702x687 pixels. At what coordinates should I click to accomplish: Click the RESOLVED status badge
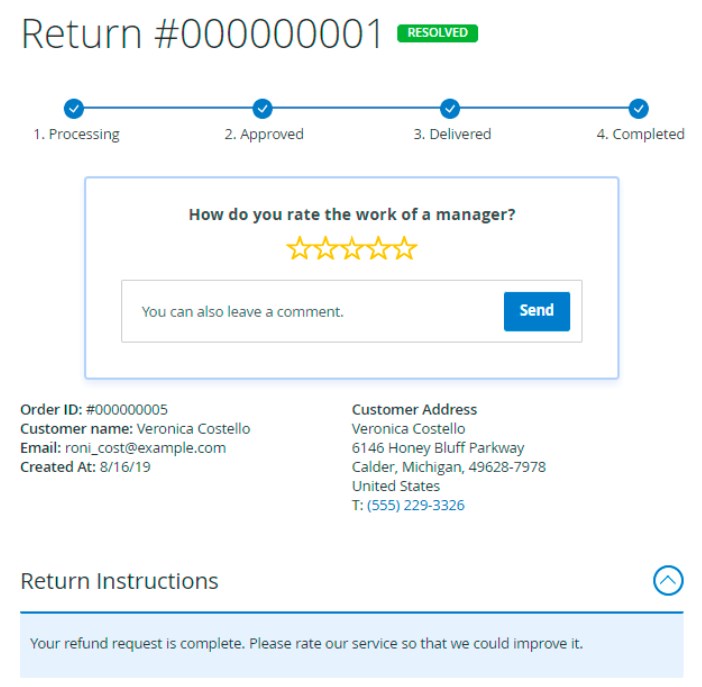pos(437,33)
